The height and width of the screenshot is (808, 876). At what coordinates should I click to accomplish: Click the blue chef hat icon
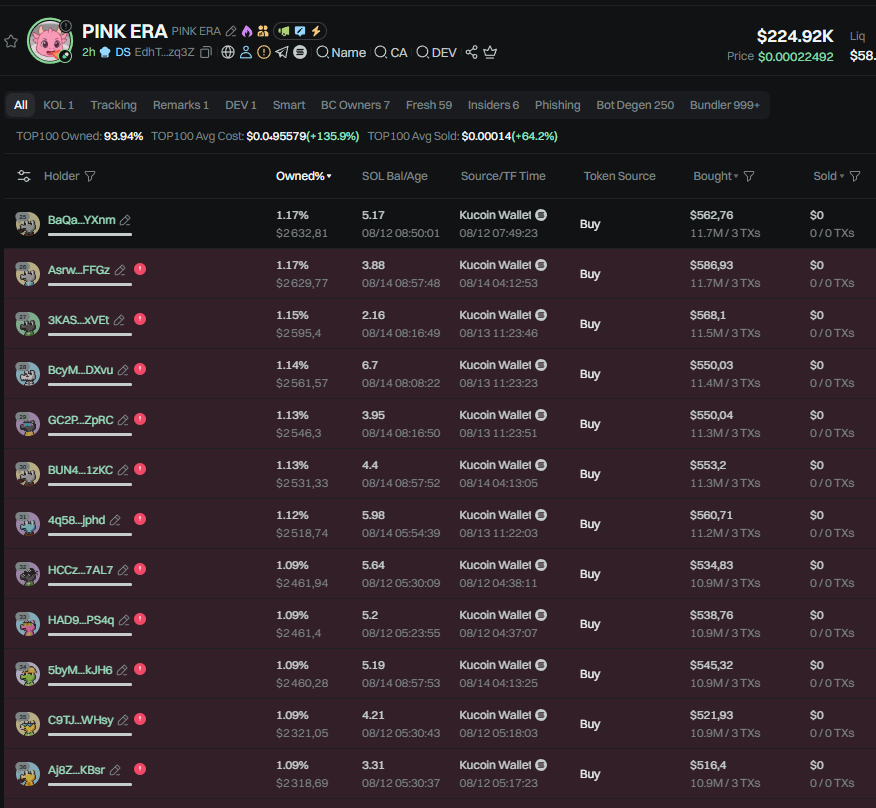[105, 53]
